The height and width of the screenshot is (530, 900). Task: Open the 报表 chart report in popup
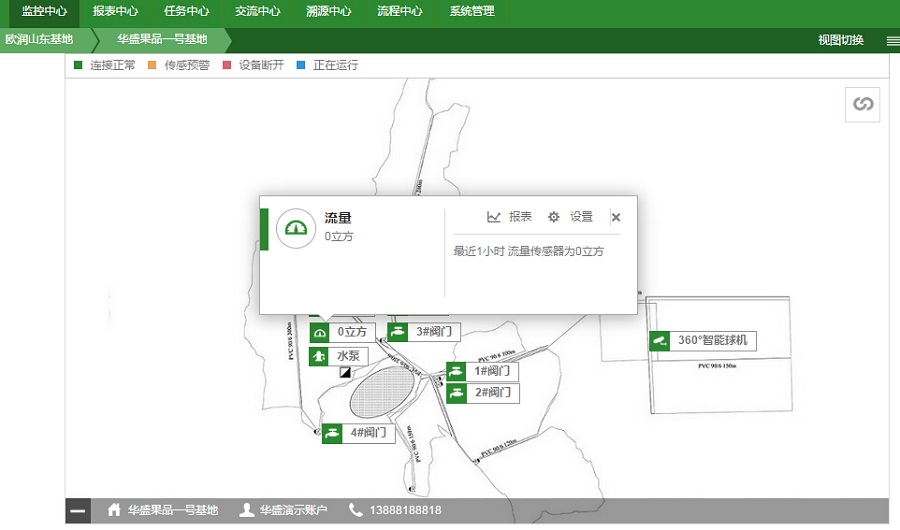[x=510, y=217]
